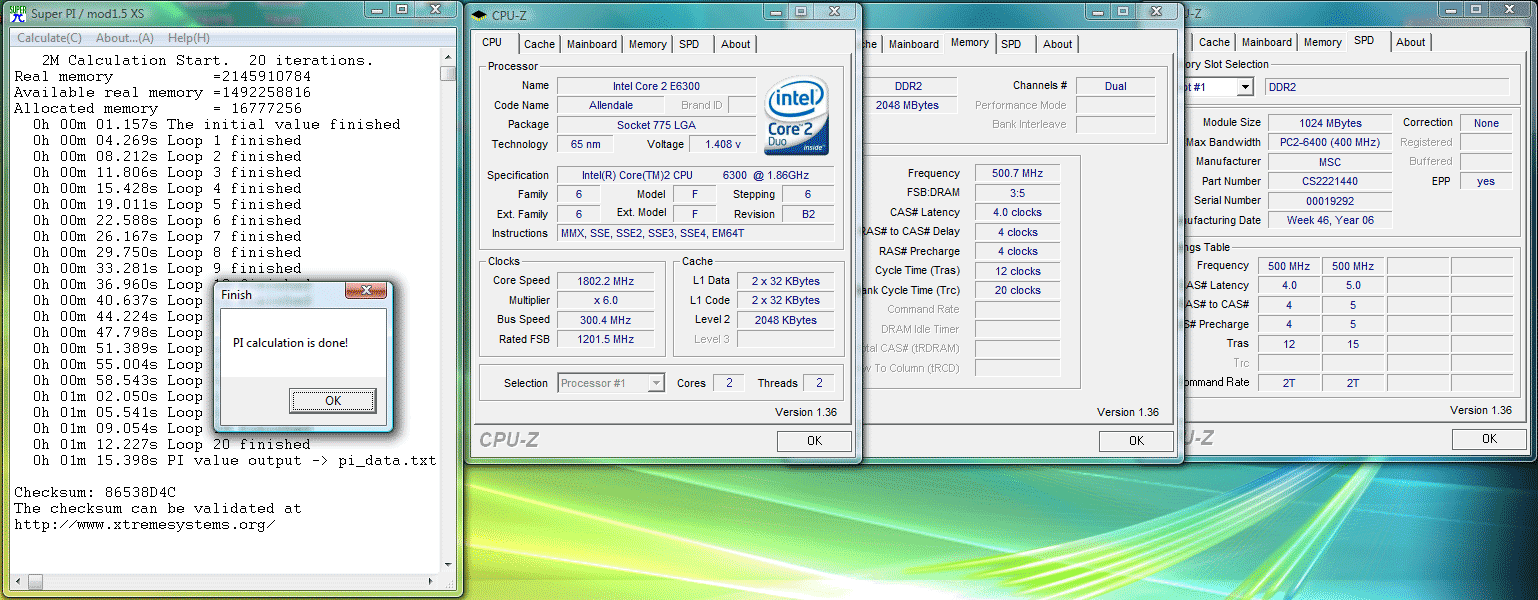
Task: Click About tab in middle CPU-Z window
Action: tap(1058, 44)
